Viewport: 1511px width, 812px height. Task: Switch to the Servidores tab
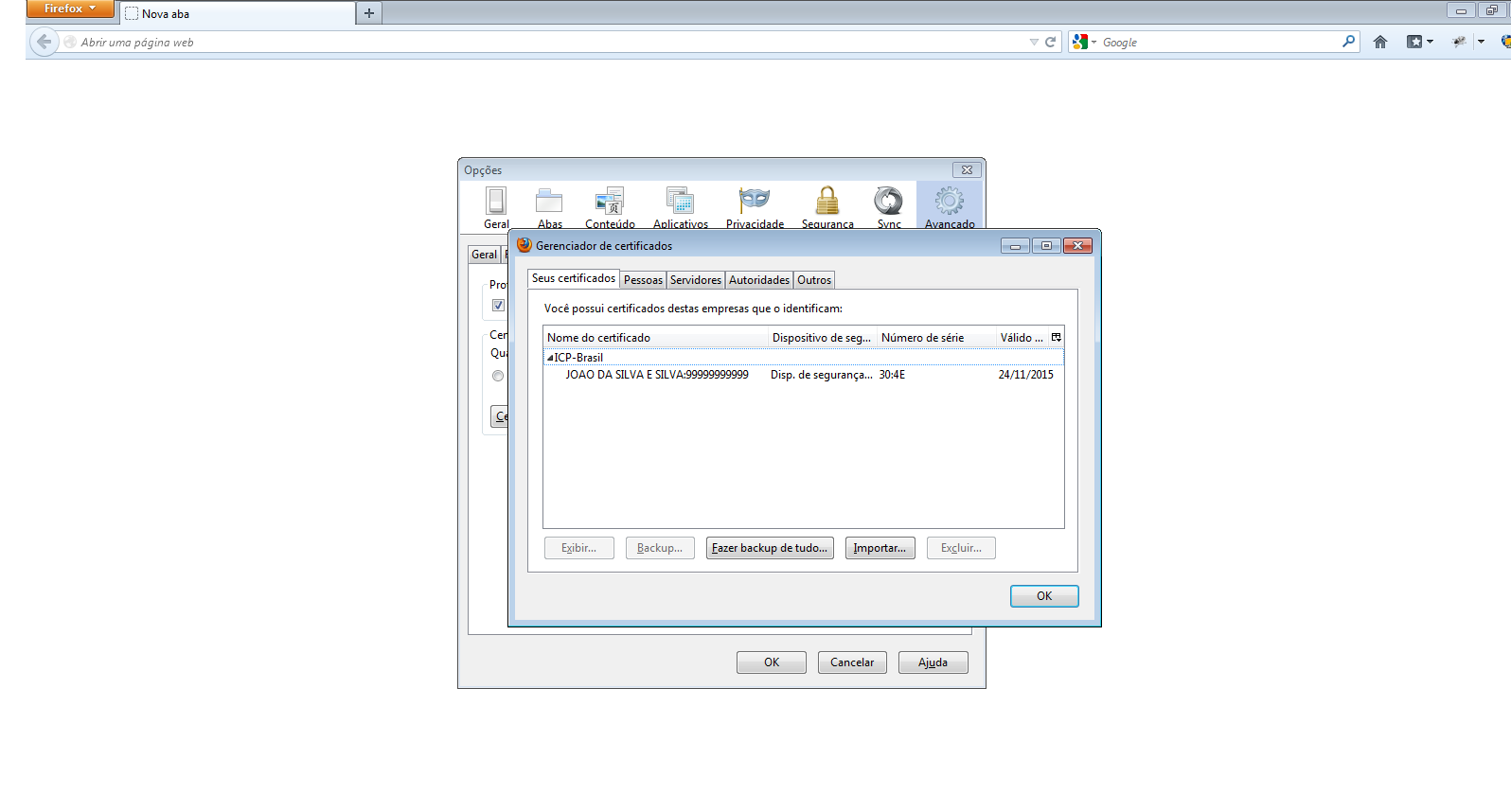pyautogui.click(x=695, y=280)
